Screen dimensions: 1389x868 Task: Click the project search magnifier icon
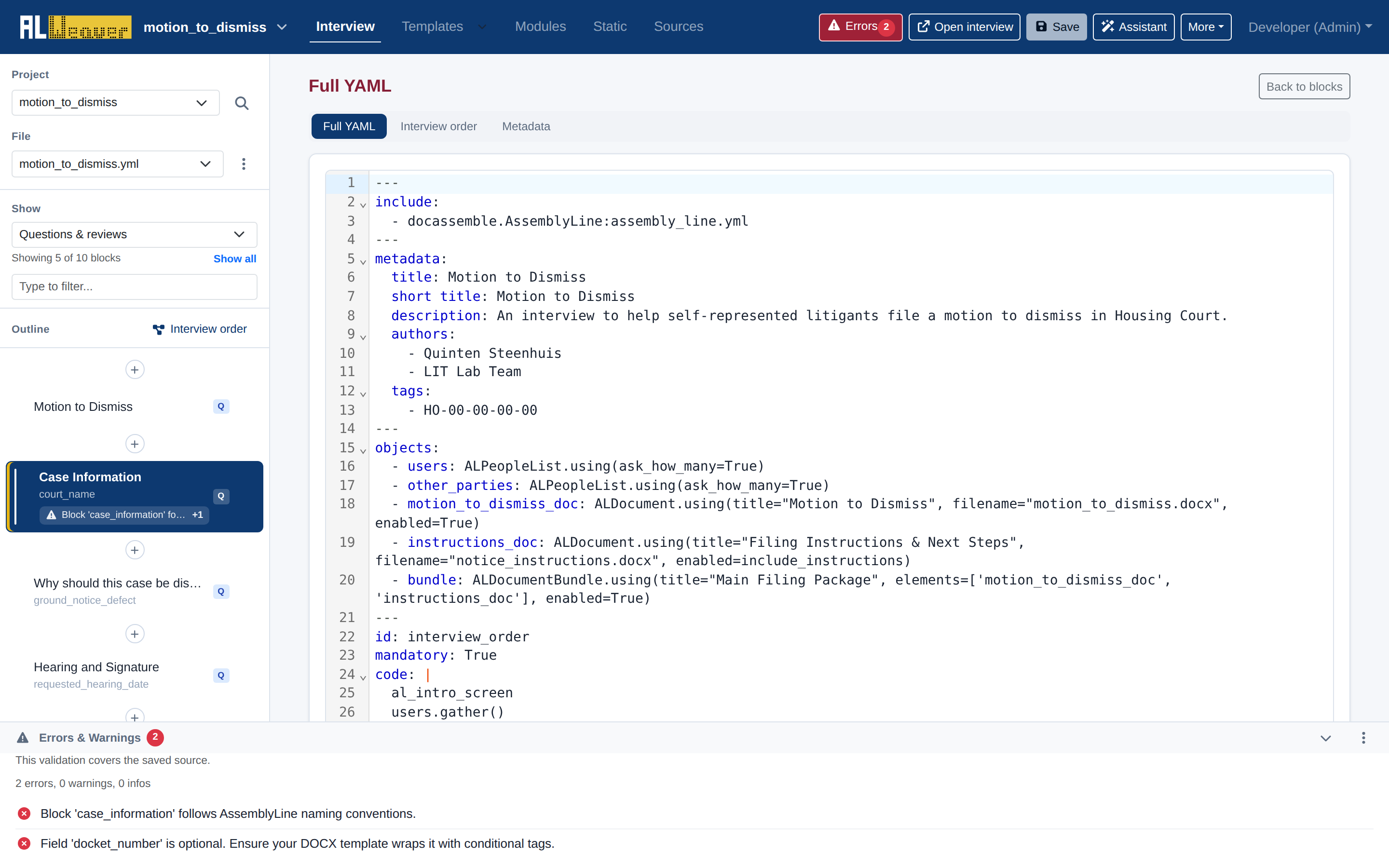coord(242,103)
